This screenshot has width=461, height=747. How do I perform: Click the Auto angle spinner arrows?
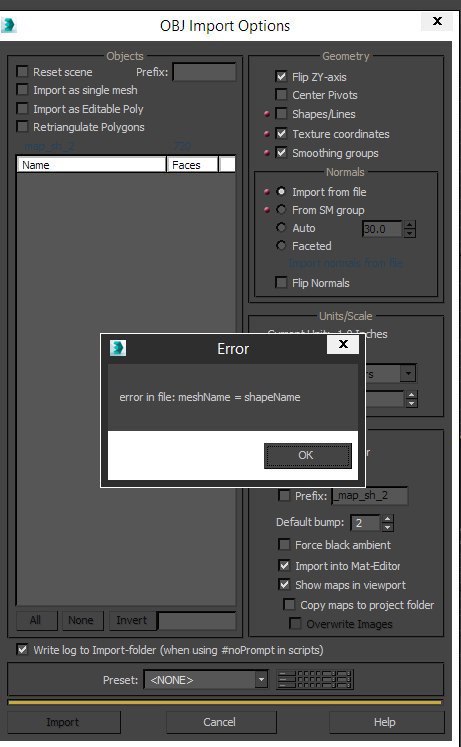[410, 229]
